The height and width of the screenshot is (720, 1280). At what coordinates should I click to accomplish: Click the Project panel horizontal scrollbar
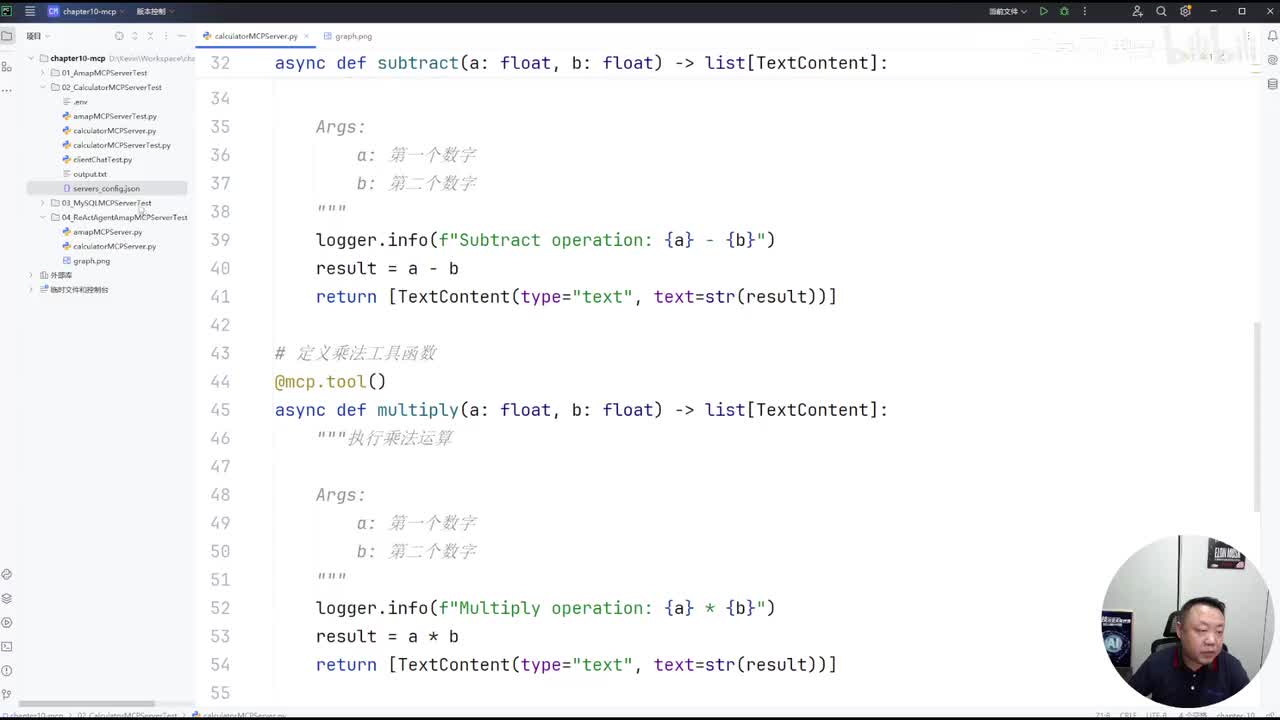[88, 704]
